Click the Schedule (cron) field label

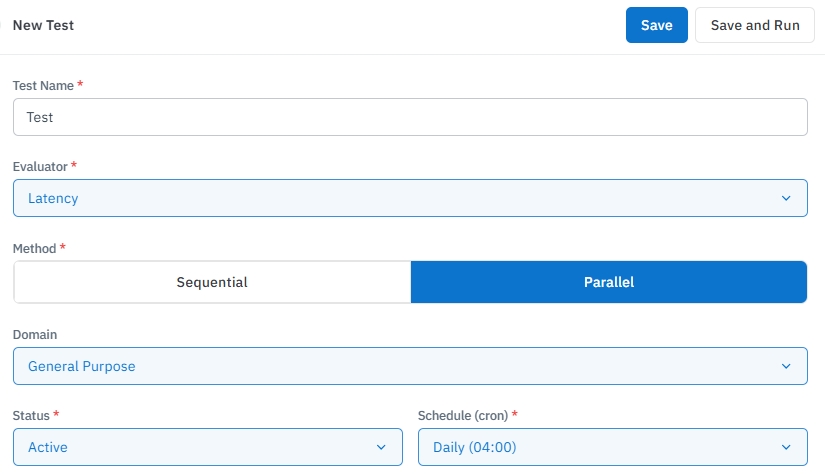pyautogui.click(x=463, y=414)
